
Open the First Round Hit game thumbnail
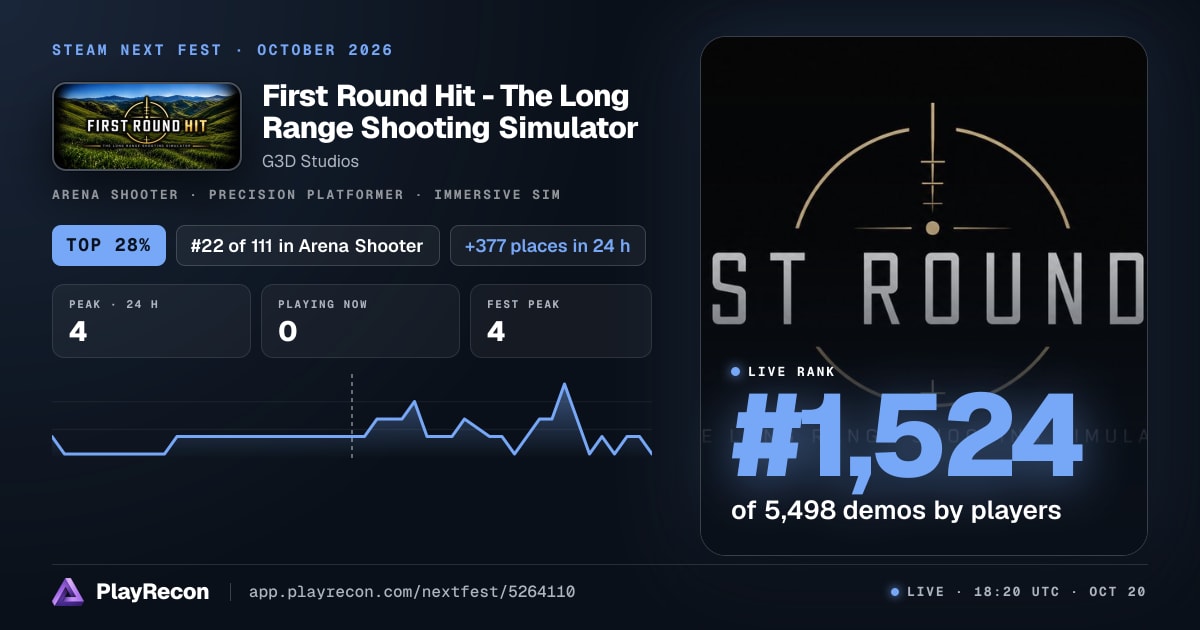point(147,126)
